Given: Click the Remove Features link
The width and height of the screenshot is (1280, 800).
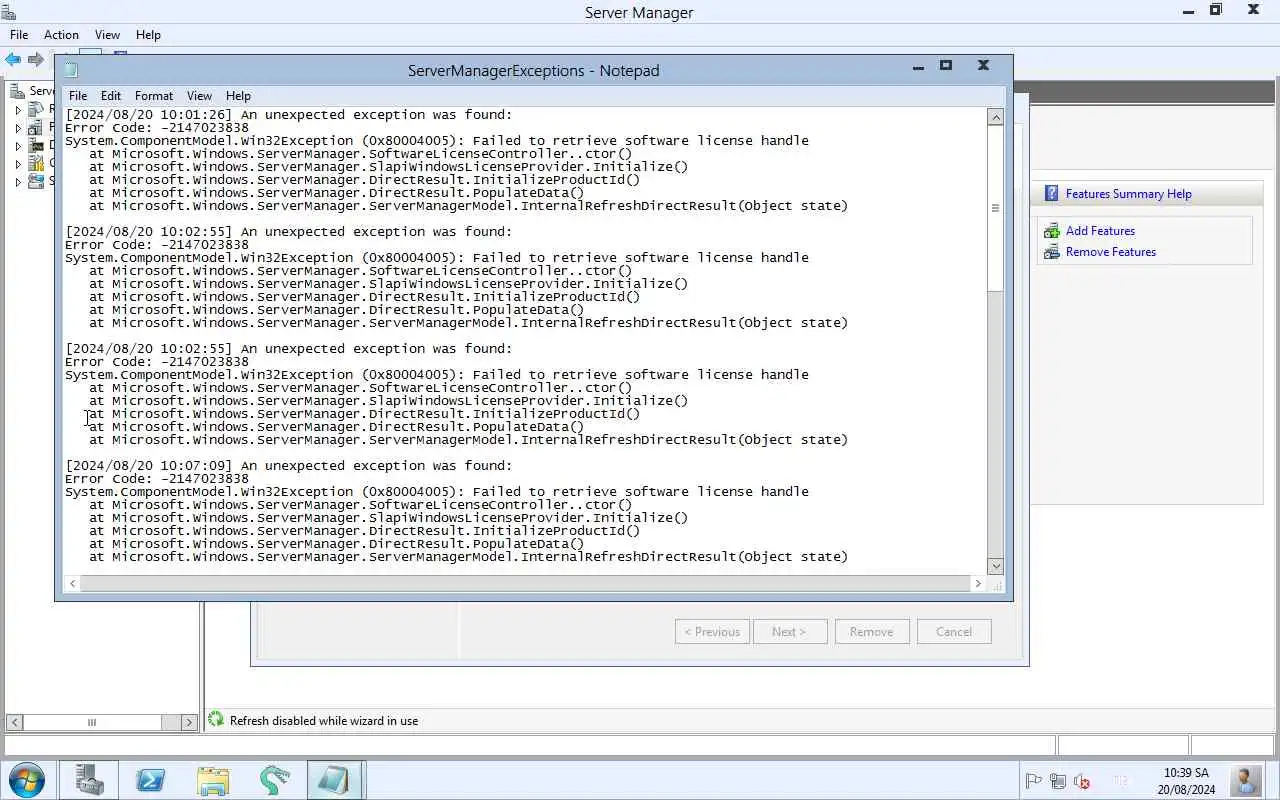Looking at the screenshot, I should tap(1110, 252).
